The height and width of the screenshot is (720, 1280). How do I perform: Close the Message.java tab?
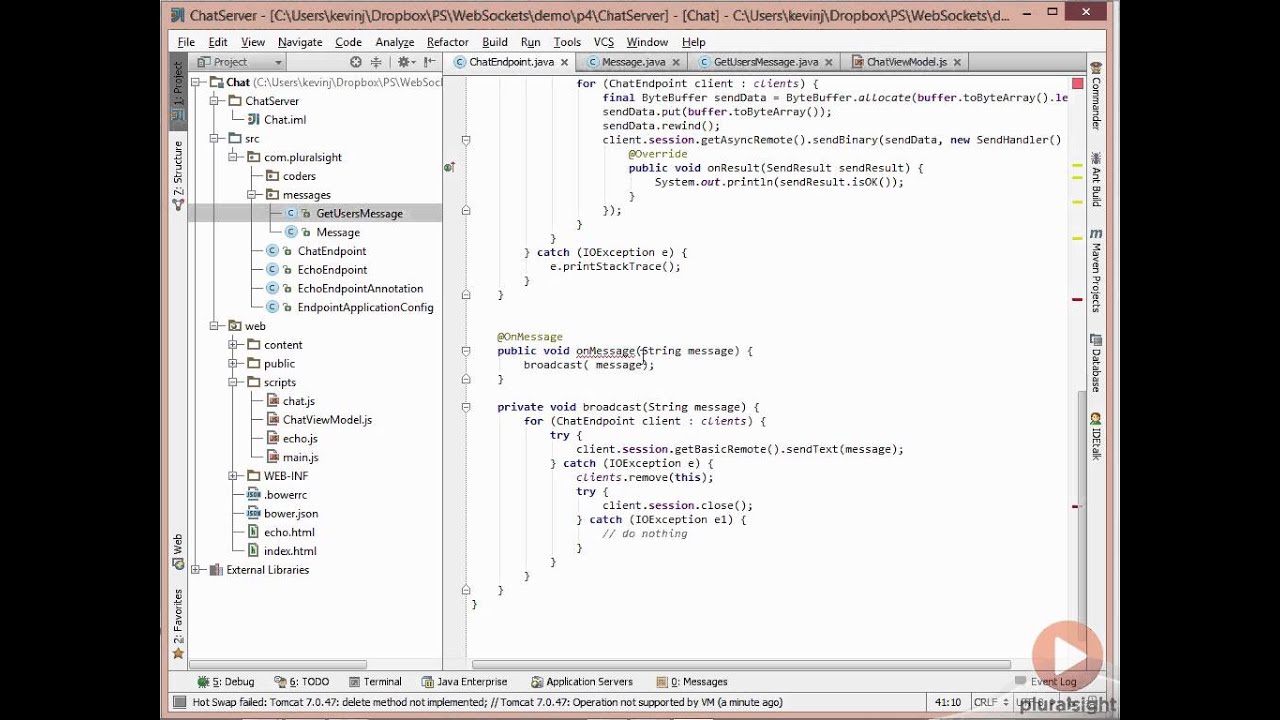click(x=677, y=62)
